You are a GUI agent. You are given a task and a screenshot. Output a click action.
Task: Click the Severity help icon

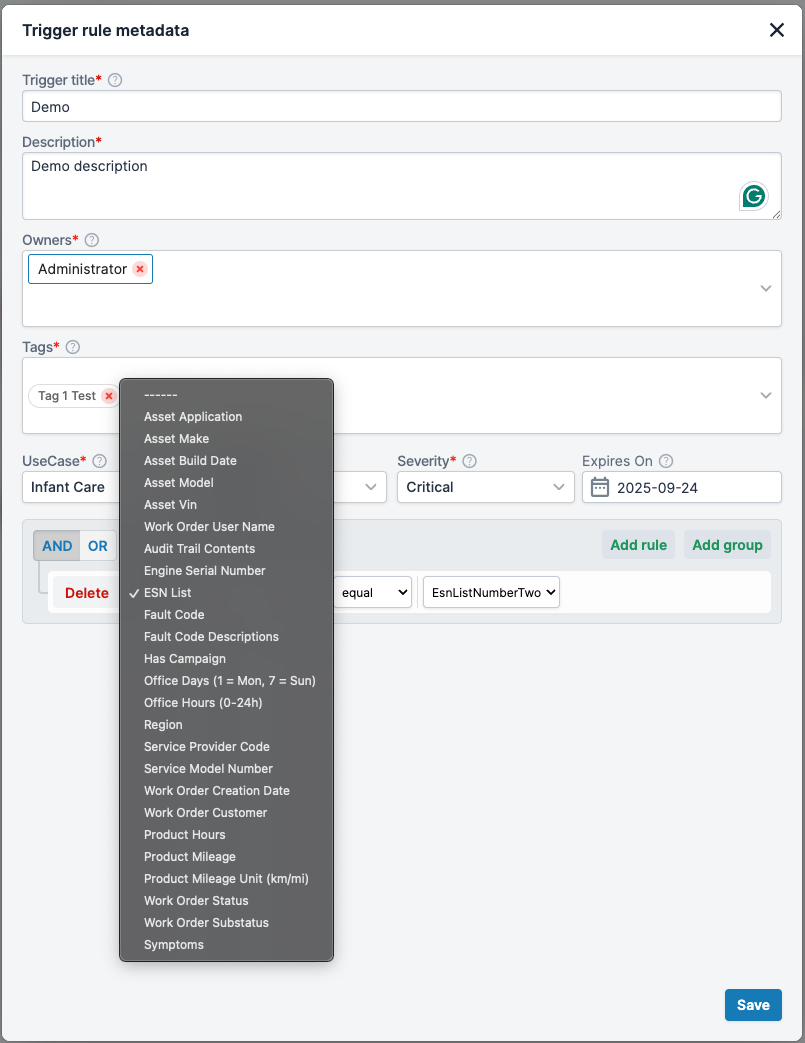470,461
